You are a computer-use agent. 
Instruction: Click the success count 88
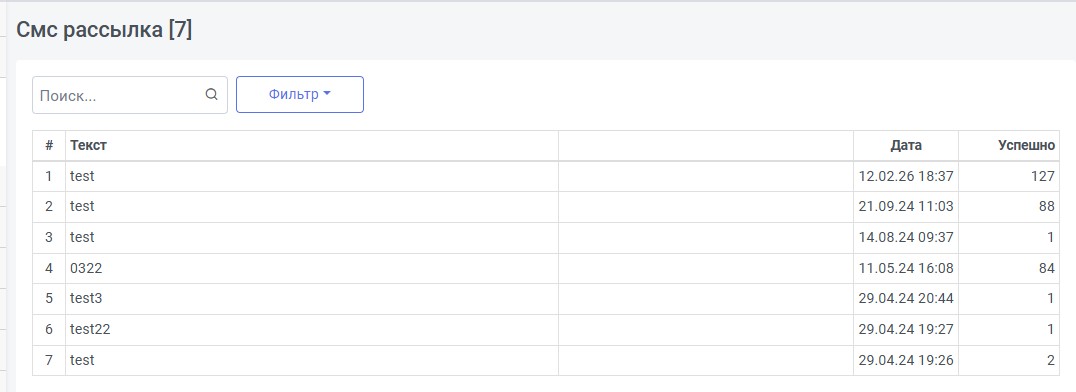(1046, 207)
